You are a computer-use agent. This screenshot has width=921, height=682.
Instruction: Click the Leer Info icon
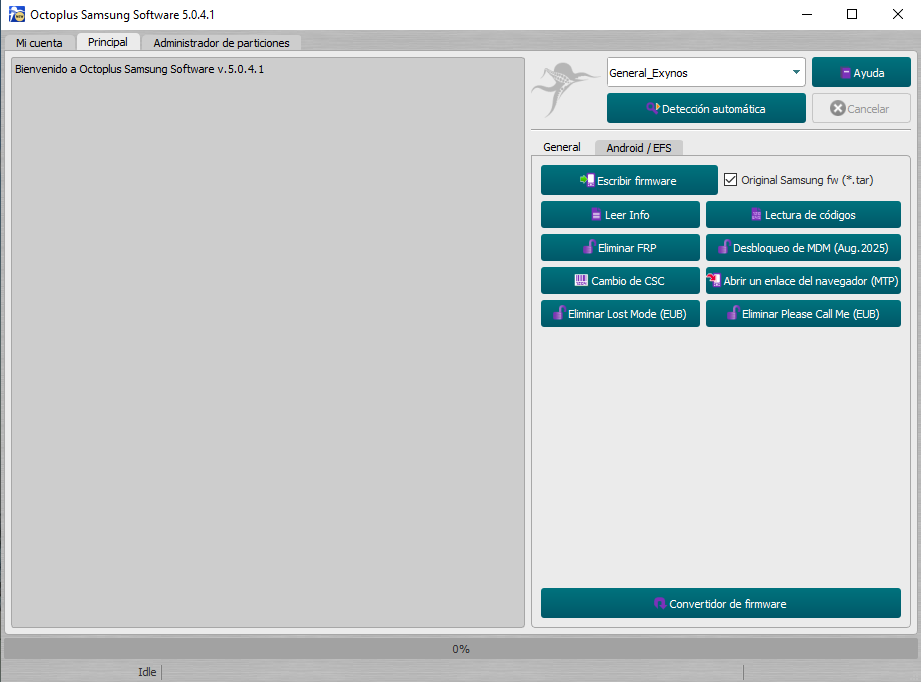pos(595,215)
